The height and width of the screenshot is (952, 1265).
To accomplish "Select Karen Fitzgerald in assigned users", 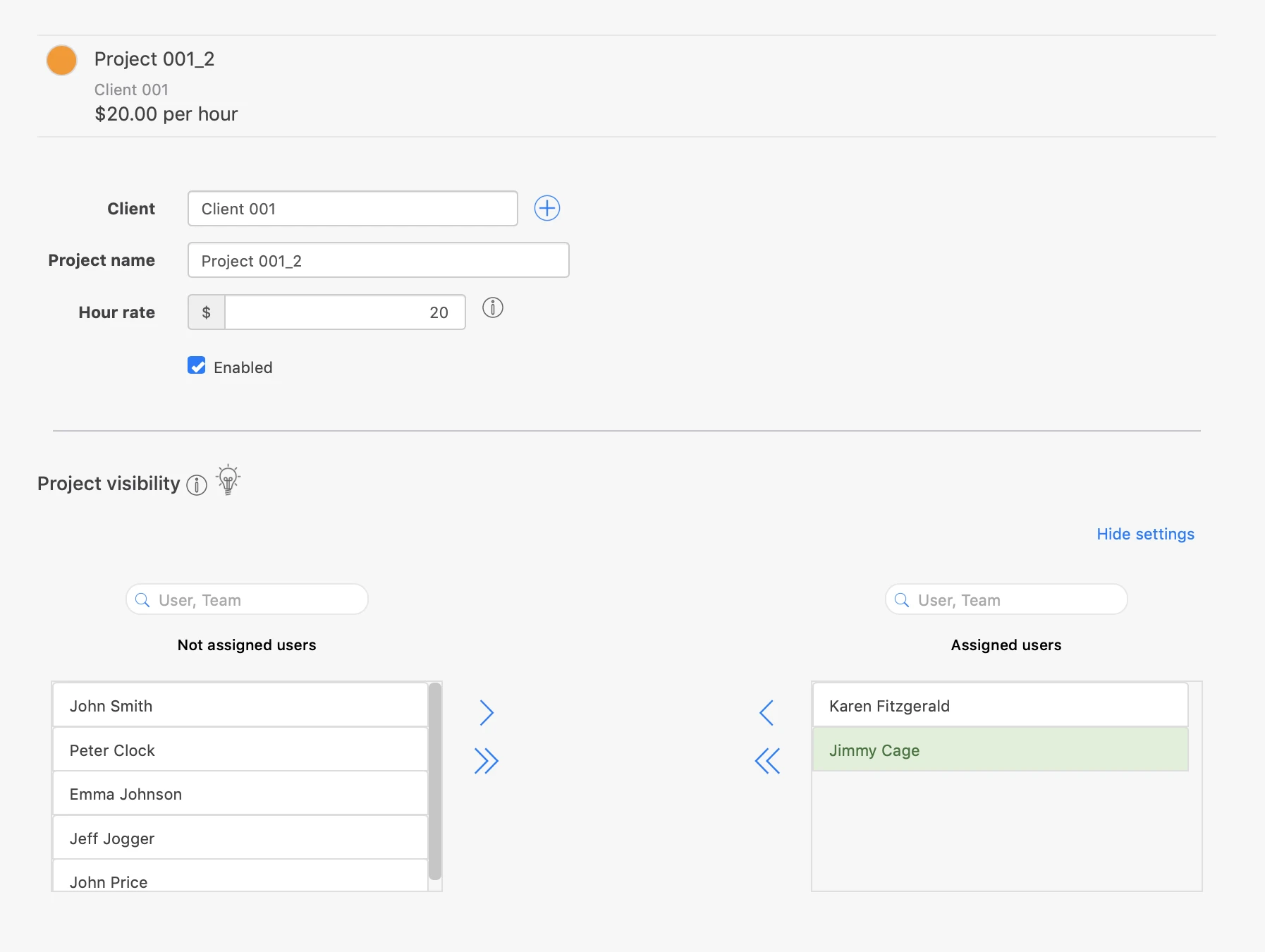I will pyautogui.click(x=999, y=705).
